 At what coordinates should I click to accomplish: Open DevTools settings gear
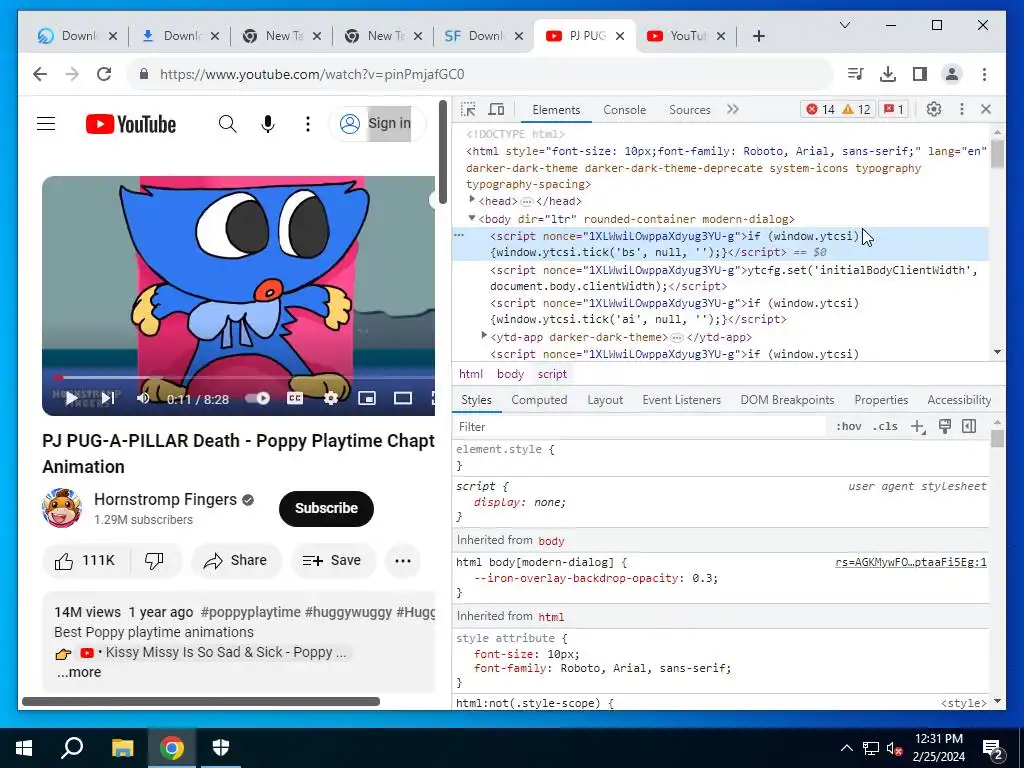(x=934, y=109)
